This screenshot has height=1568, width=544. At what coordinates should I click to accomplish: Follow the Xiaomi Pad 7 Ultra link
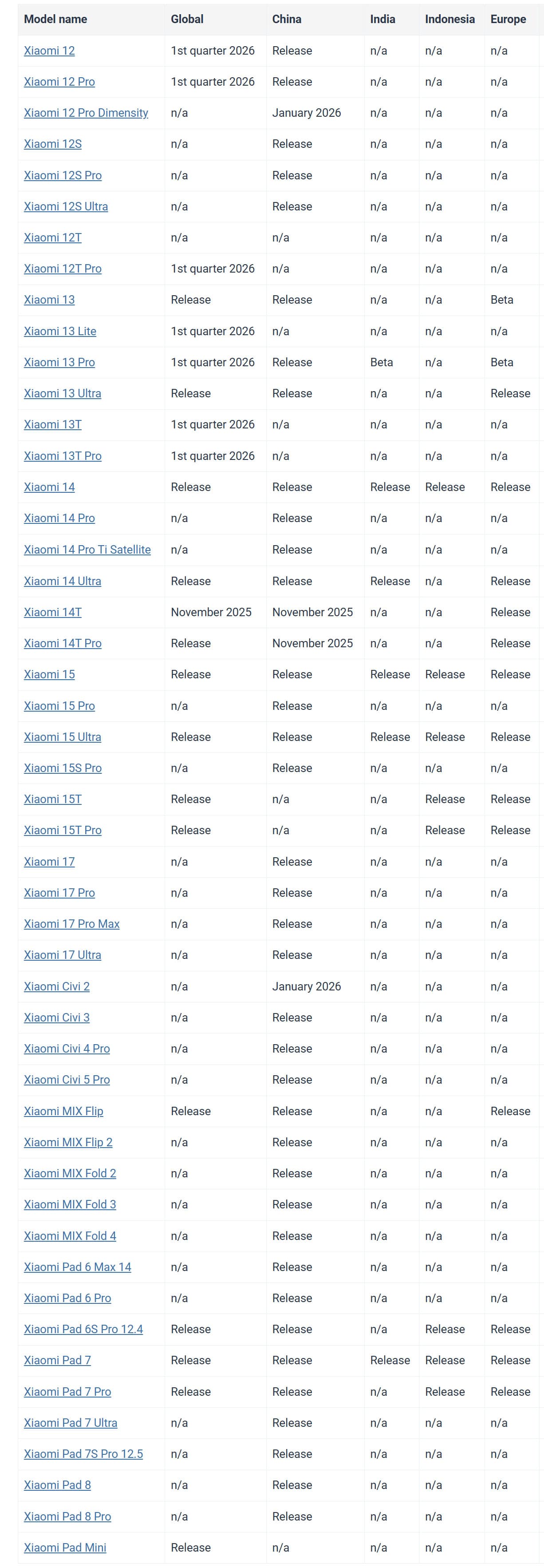[x=70, y=1423]
